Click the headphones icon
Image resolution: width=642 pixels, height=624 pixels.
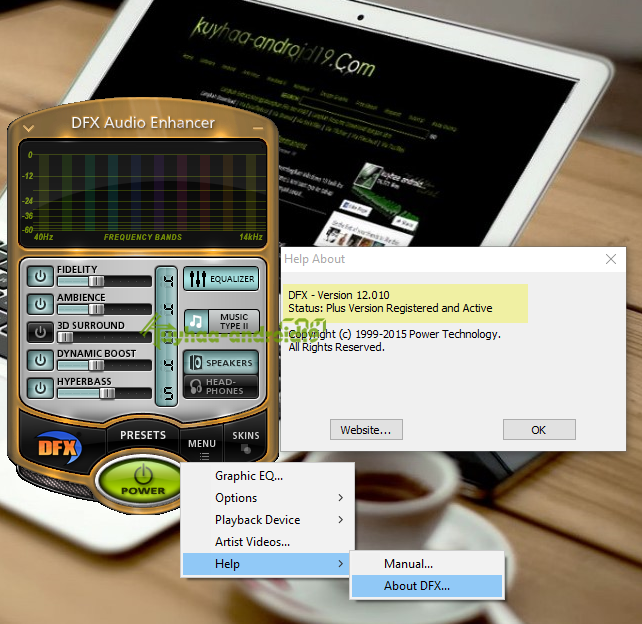coord(196,386)
